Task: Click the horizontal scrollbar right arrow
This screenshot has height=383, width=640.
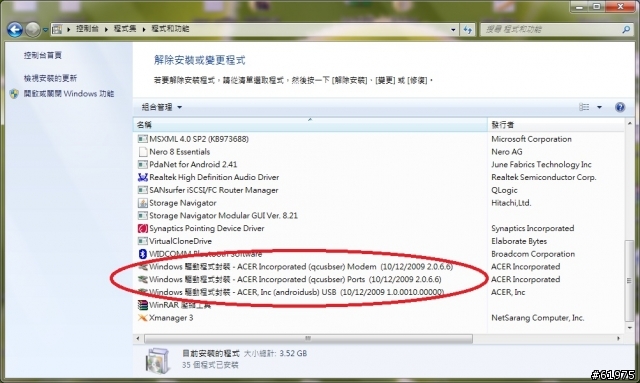Action: [618, 338]
